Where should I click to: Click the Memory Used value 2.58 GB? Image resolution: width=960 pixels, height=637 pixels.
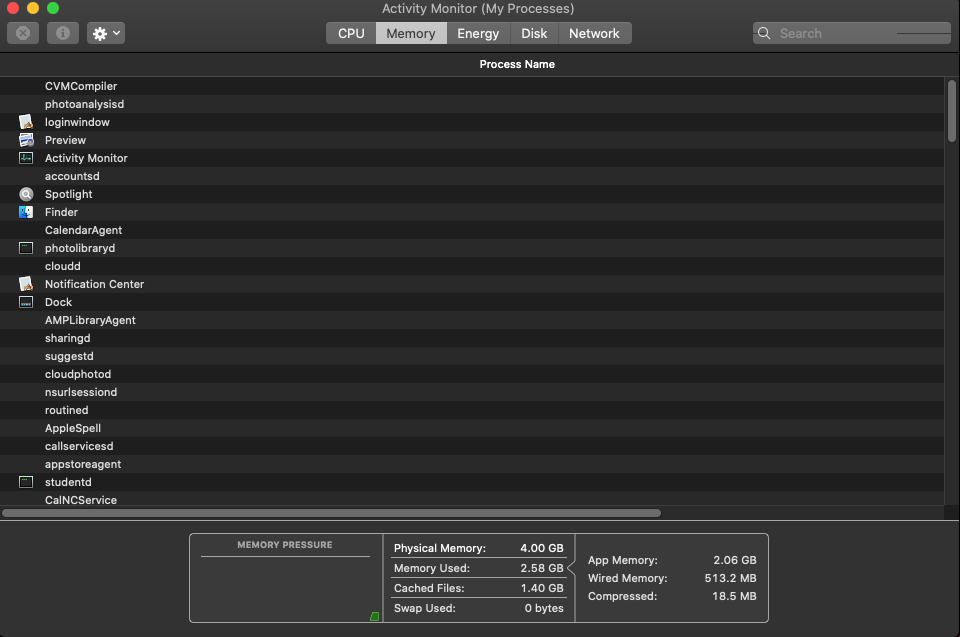point(542,568)
